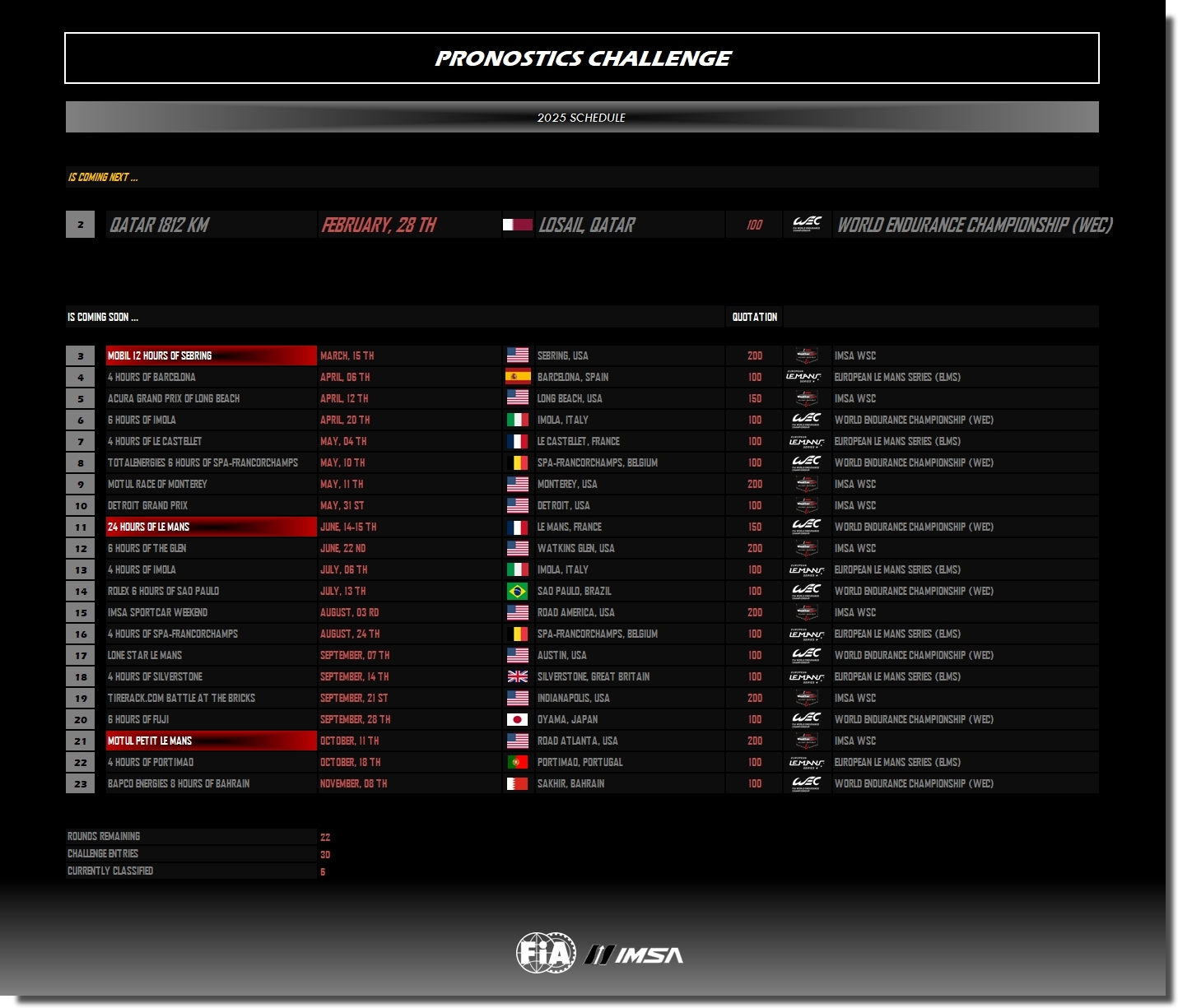The height and width of the screenshot is (1008, 1178).
Task: Select the WEC logo in the 6 Hours of Imola row
Action: tap(807, 420)
